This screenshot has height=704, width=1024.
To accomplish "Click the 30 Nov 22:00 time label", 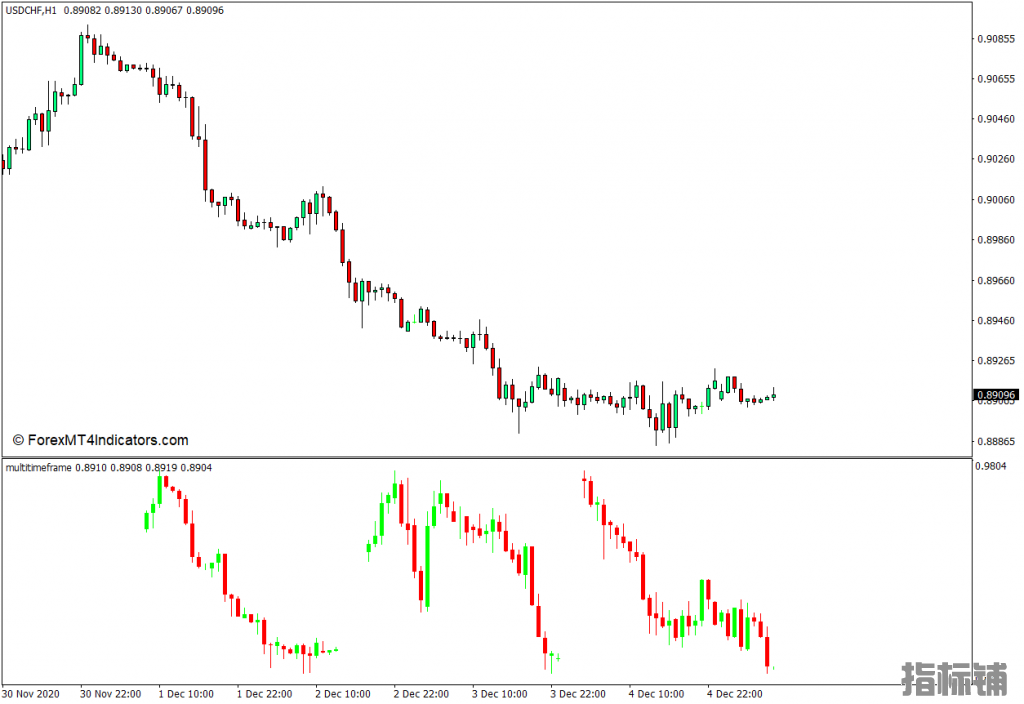I will tap(108, 693).
